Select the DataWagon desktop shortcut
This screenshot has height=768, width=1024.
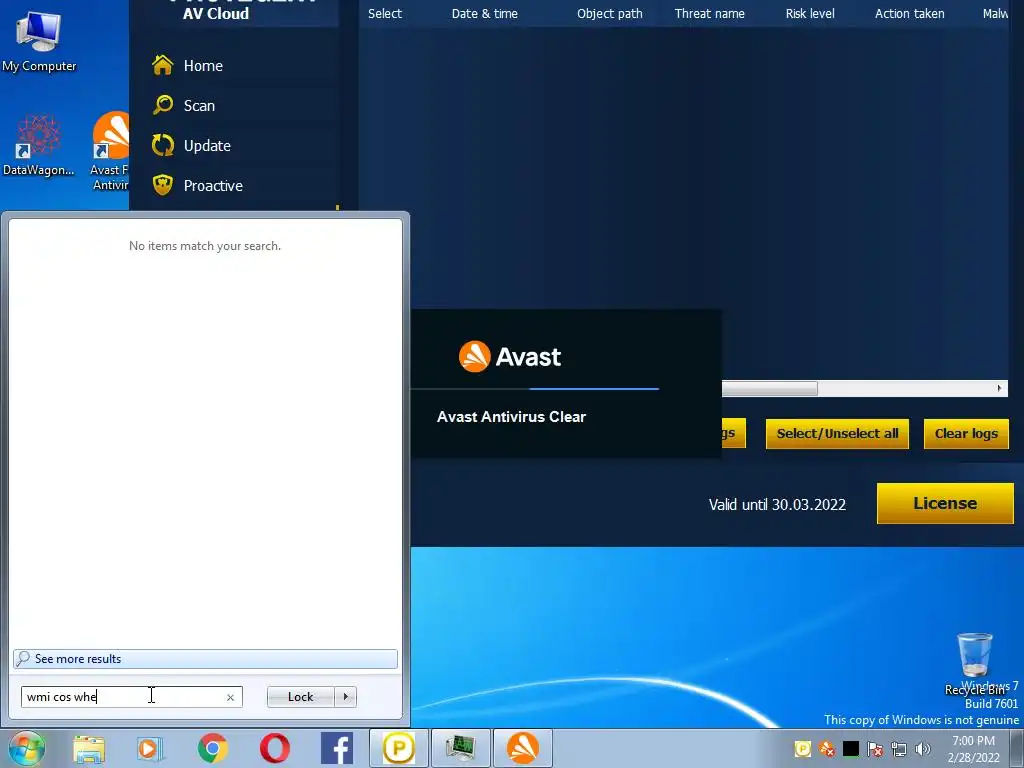[x=39, y=146]
